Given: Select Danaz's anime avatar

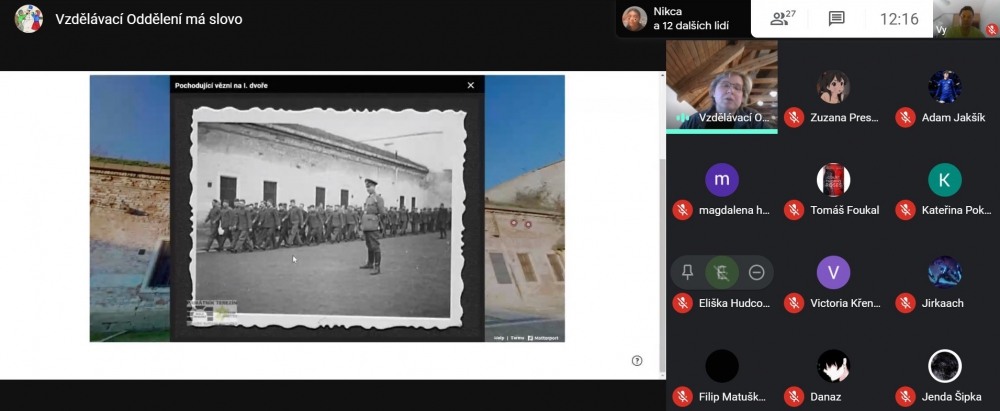Looking at the screenshot, I should click(x=834, y=366).
